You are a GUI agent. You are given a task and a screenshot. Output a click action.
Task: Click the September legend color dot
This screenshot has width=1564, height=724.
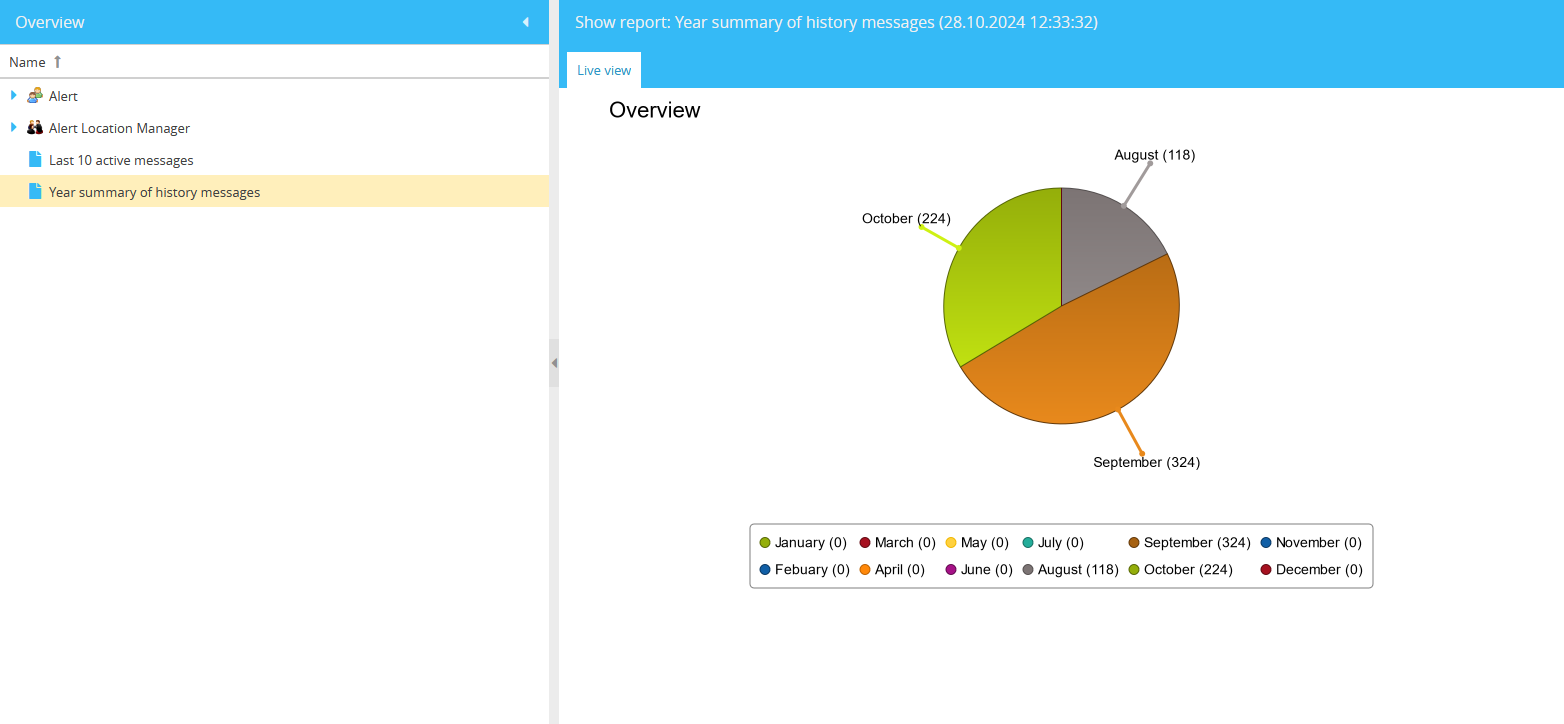1134,543
